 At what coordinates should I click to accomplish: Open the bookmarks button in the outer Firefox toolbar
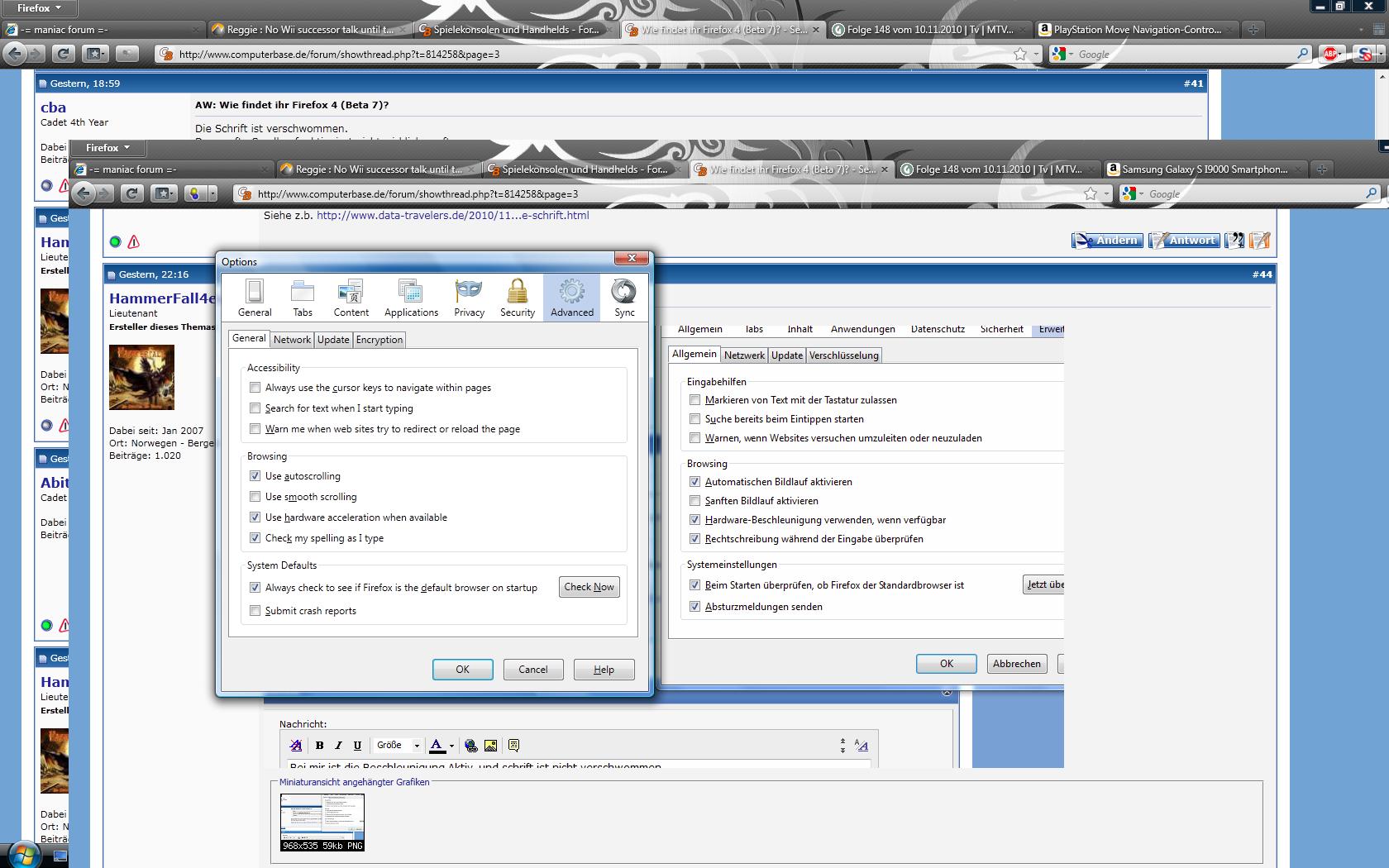[x=95, y=54]
